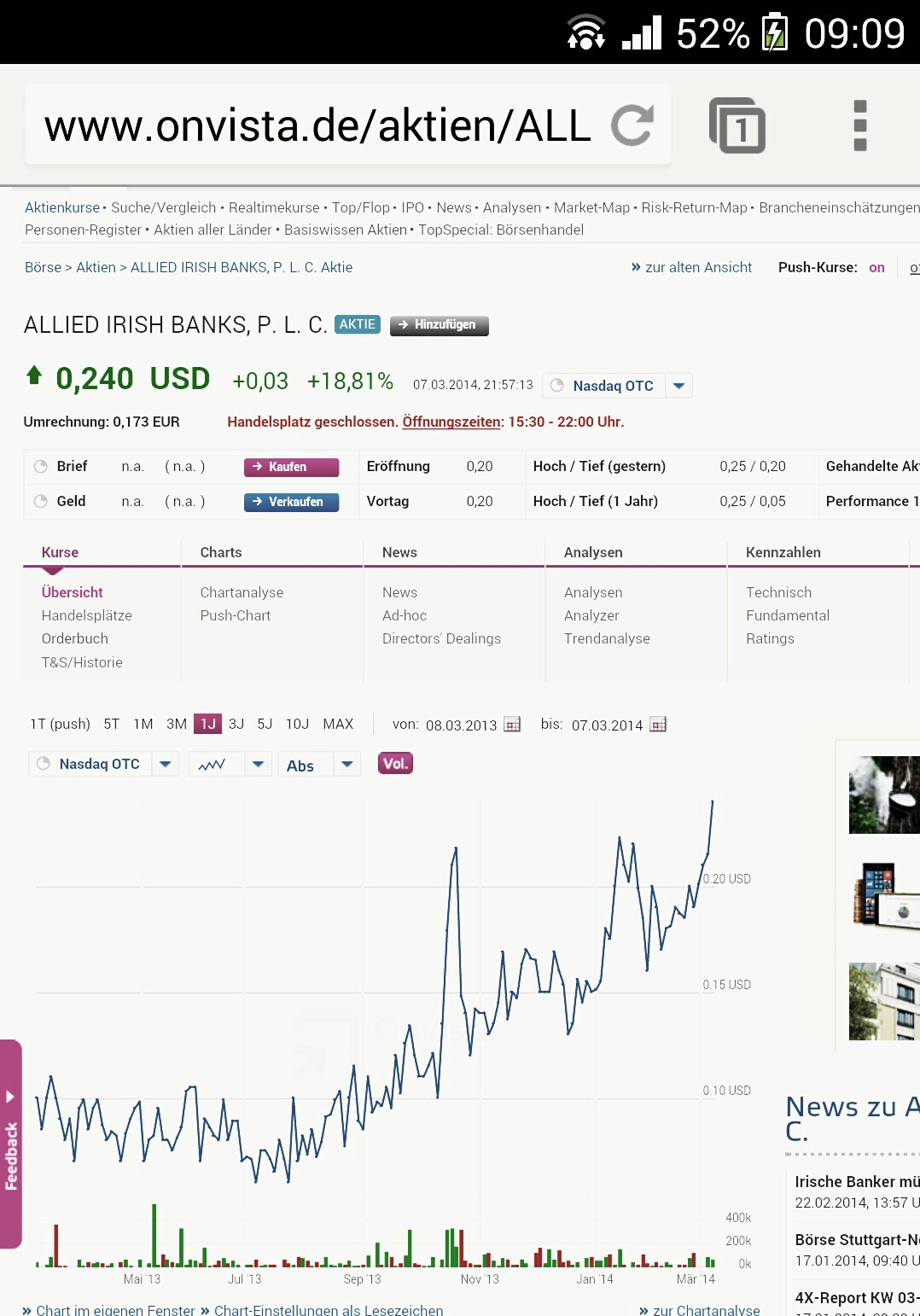Open the browser overflow menu

click(859, 125)
